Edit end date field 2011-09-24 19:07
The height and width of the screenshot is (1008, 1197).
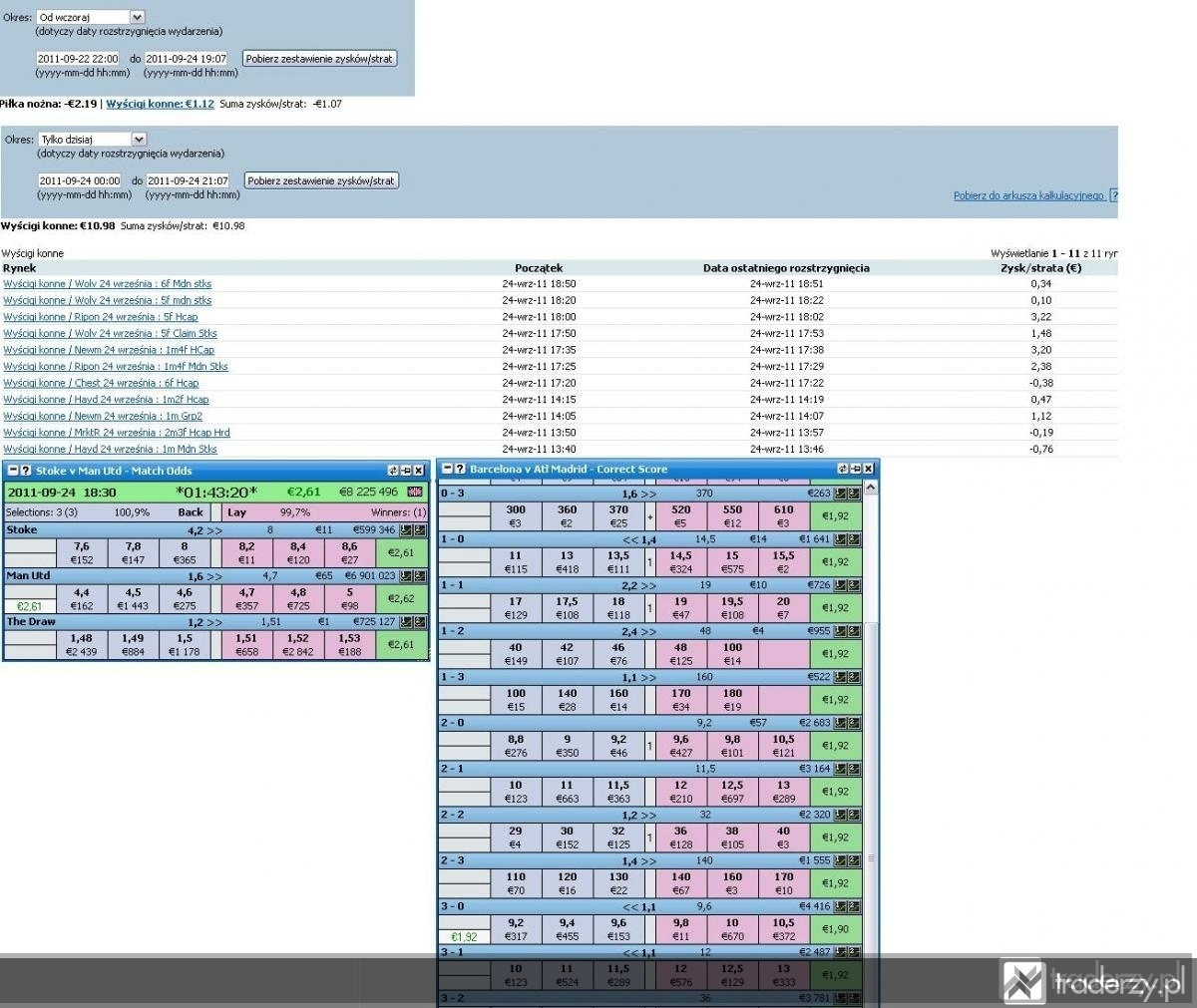(x=187, y=59)
